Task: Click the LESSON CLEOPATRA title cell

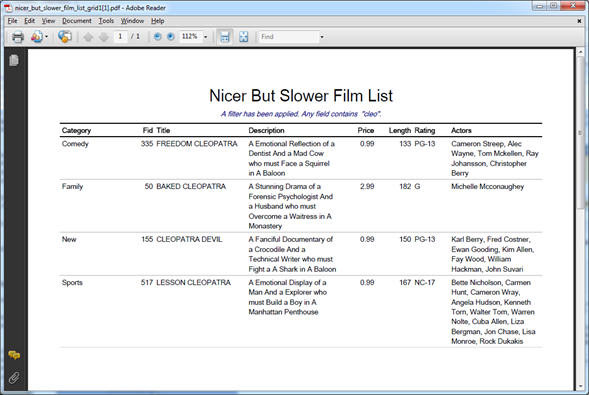Action: [x=193, y=282]
